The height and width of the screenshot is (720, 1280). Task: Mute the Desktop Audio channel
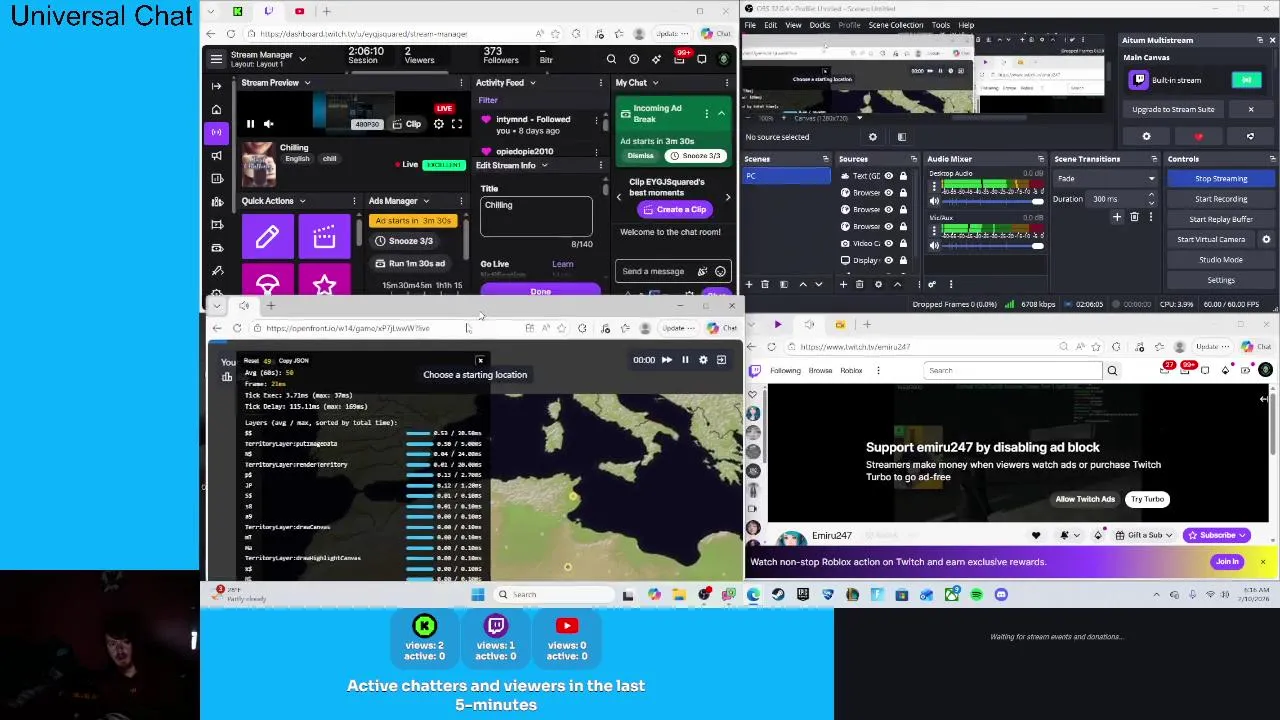click(x=934, y=201)
